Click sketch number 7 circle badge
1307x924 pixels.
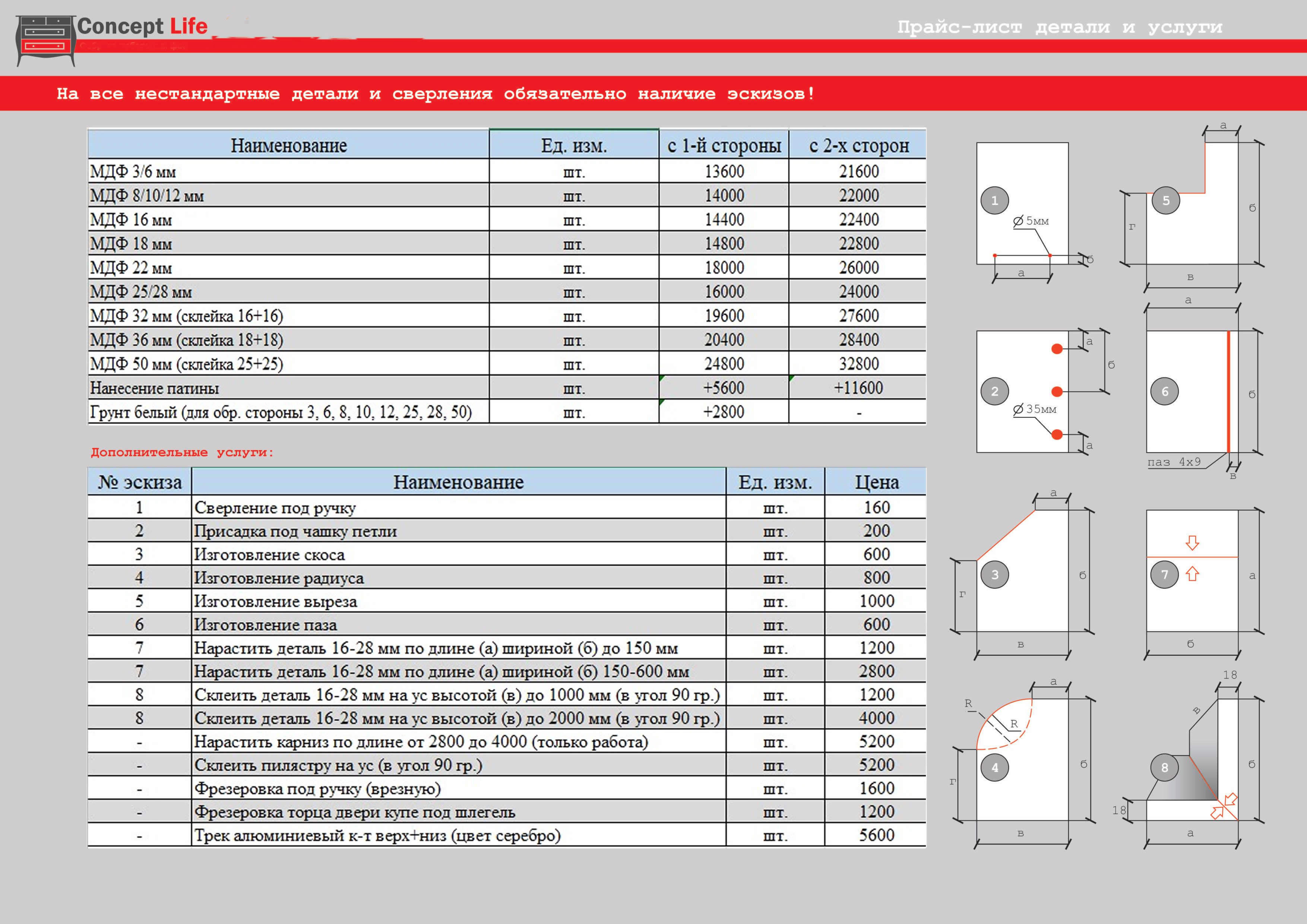(1164, 575)
